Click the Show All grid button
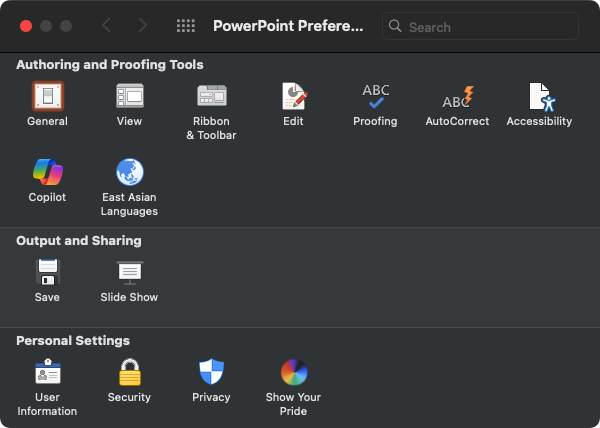Viewport: 600px width, 428px height. click(x=186, y=26)
